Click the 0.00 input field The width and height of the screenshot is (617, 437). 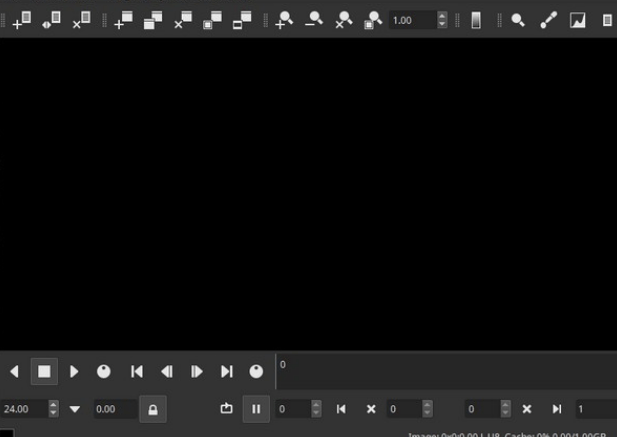(113, 409)
